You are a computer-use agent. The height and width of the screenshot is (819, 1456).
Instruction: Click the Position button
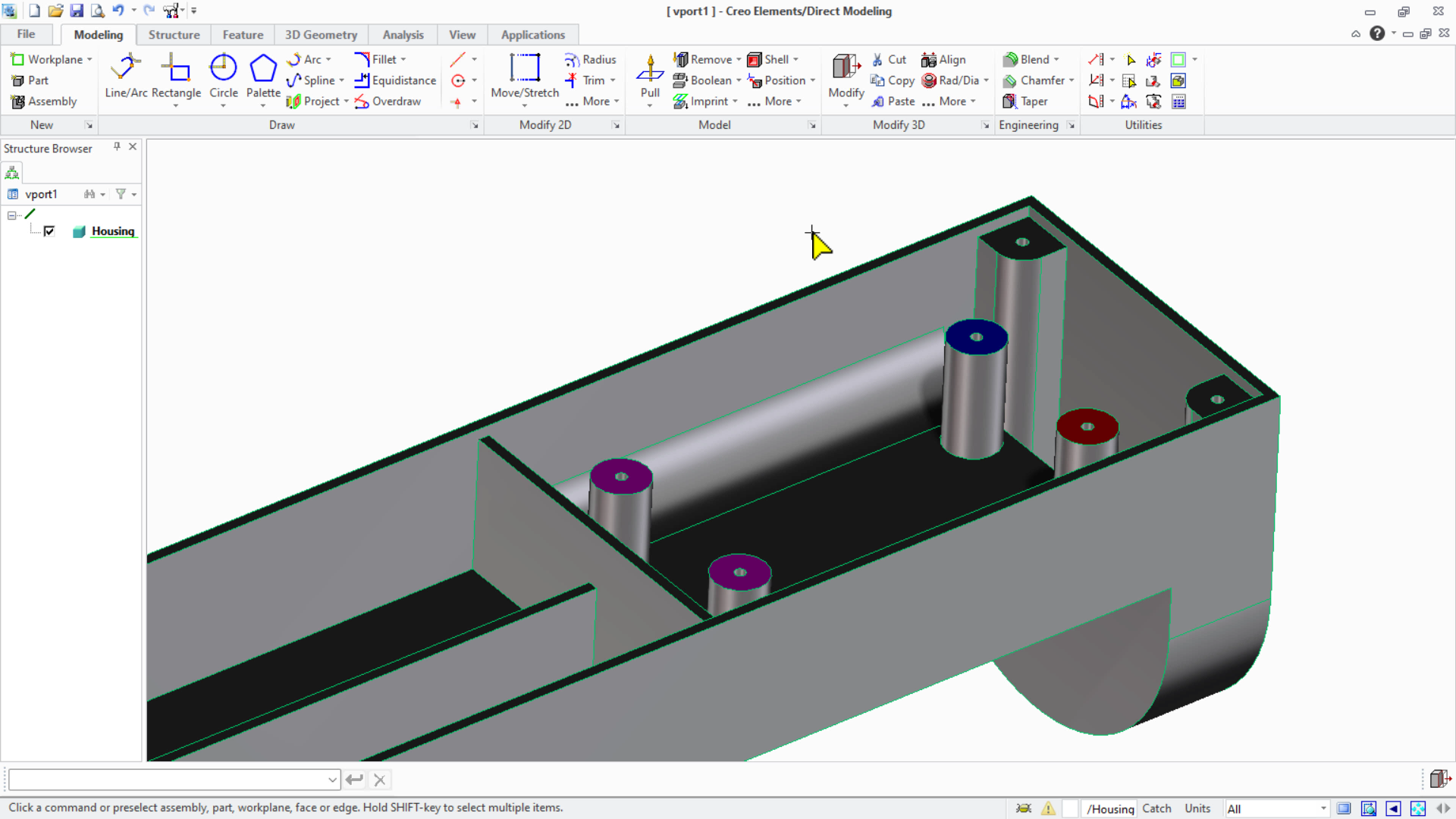777,80
